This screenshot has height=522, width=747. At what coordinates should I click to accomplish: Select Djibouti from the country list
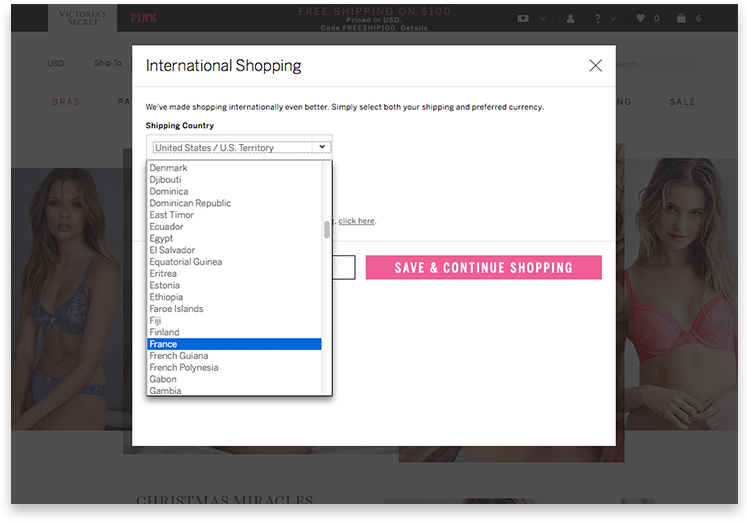234,180
